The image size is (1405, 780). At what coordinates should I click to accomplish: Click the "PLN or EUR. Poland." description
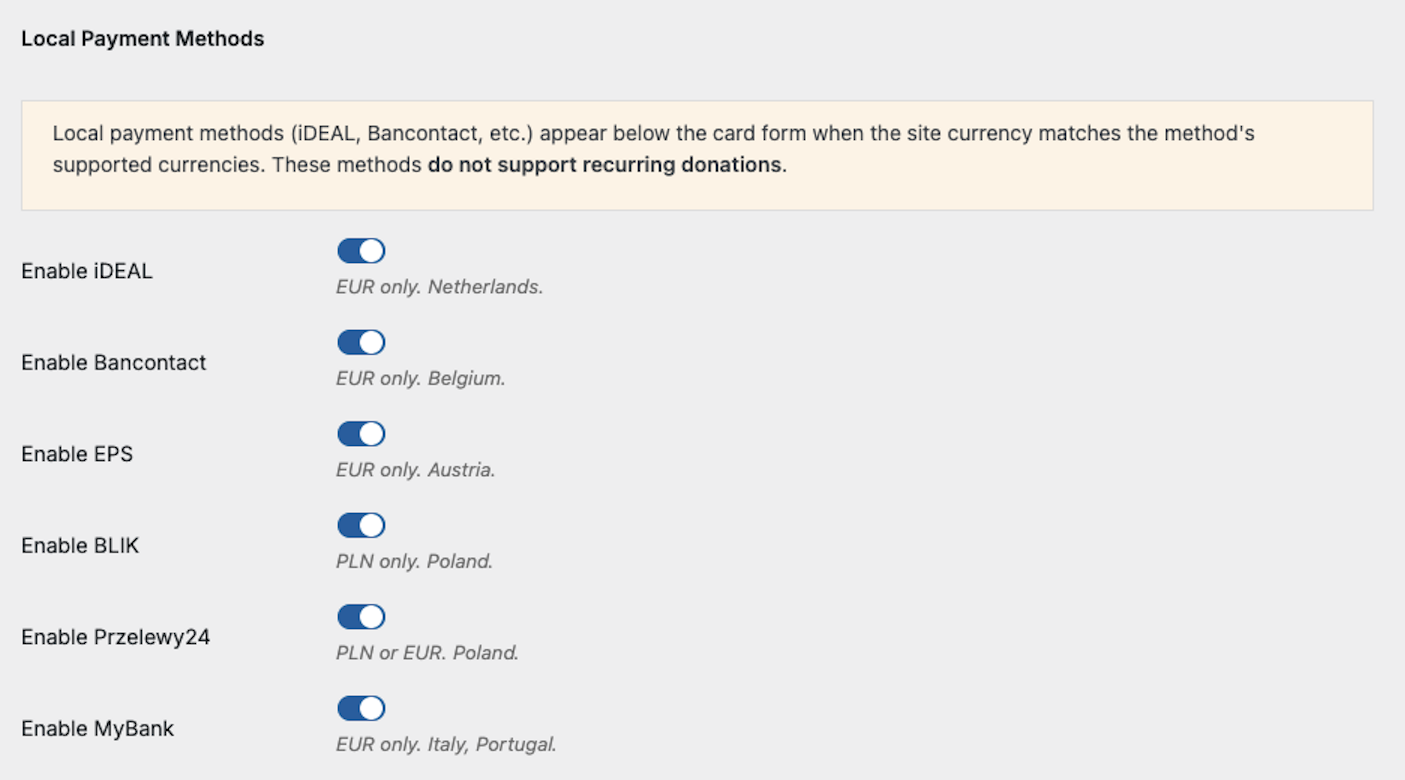(x=427, y=653)
